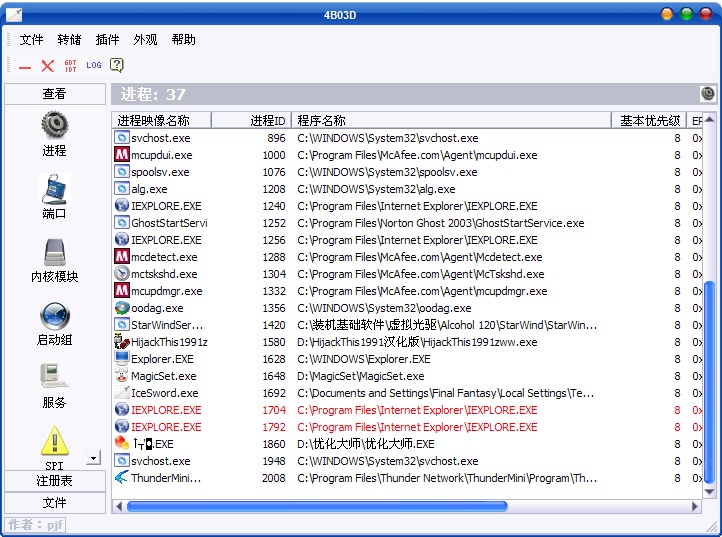Select the 服务 services computer icon
Image resolution: width=722 pixels, height=537 pixels.
(54, 377)
